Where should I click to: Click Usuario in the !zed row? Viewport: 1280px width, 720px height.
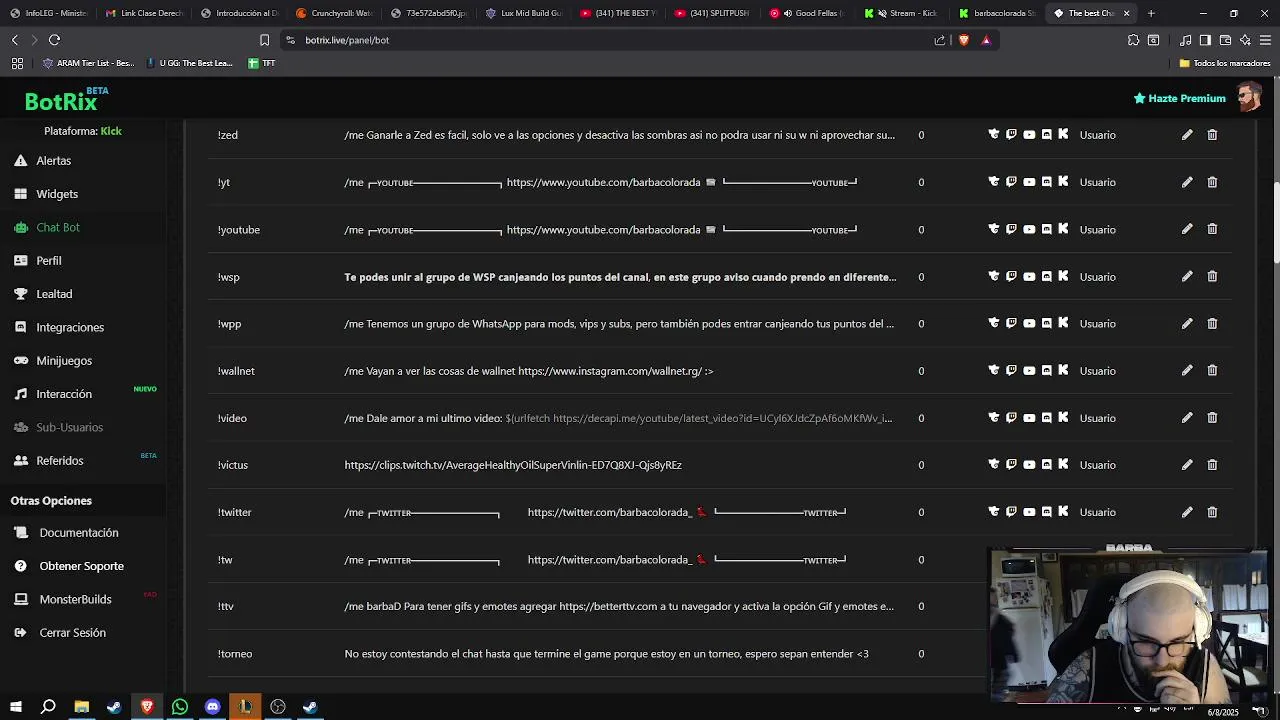point(1097,135)
